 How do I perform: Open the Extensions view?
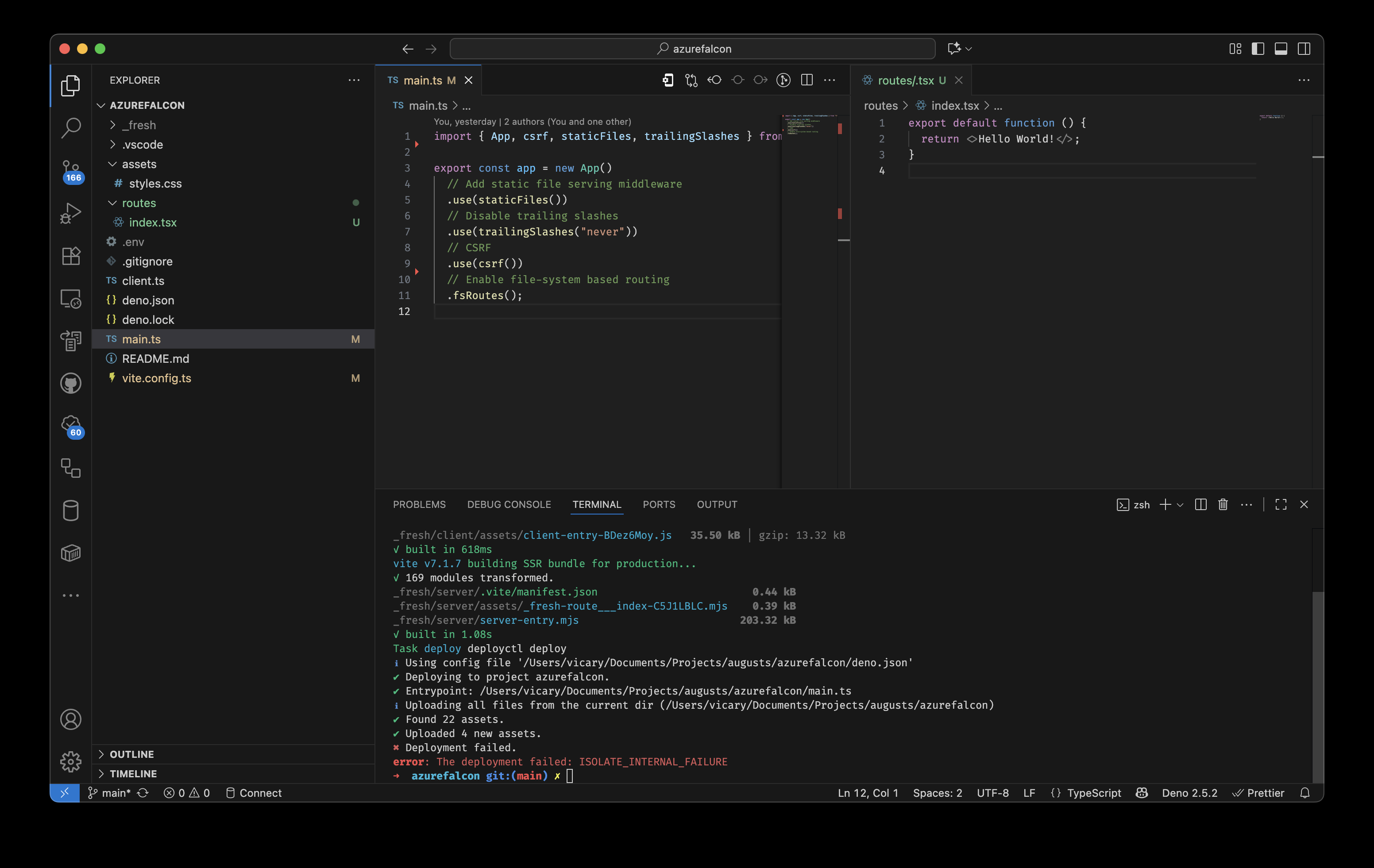point(71,256)
